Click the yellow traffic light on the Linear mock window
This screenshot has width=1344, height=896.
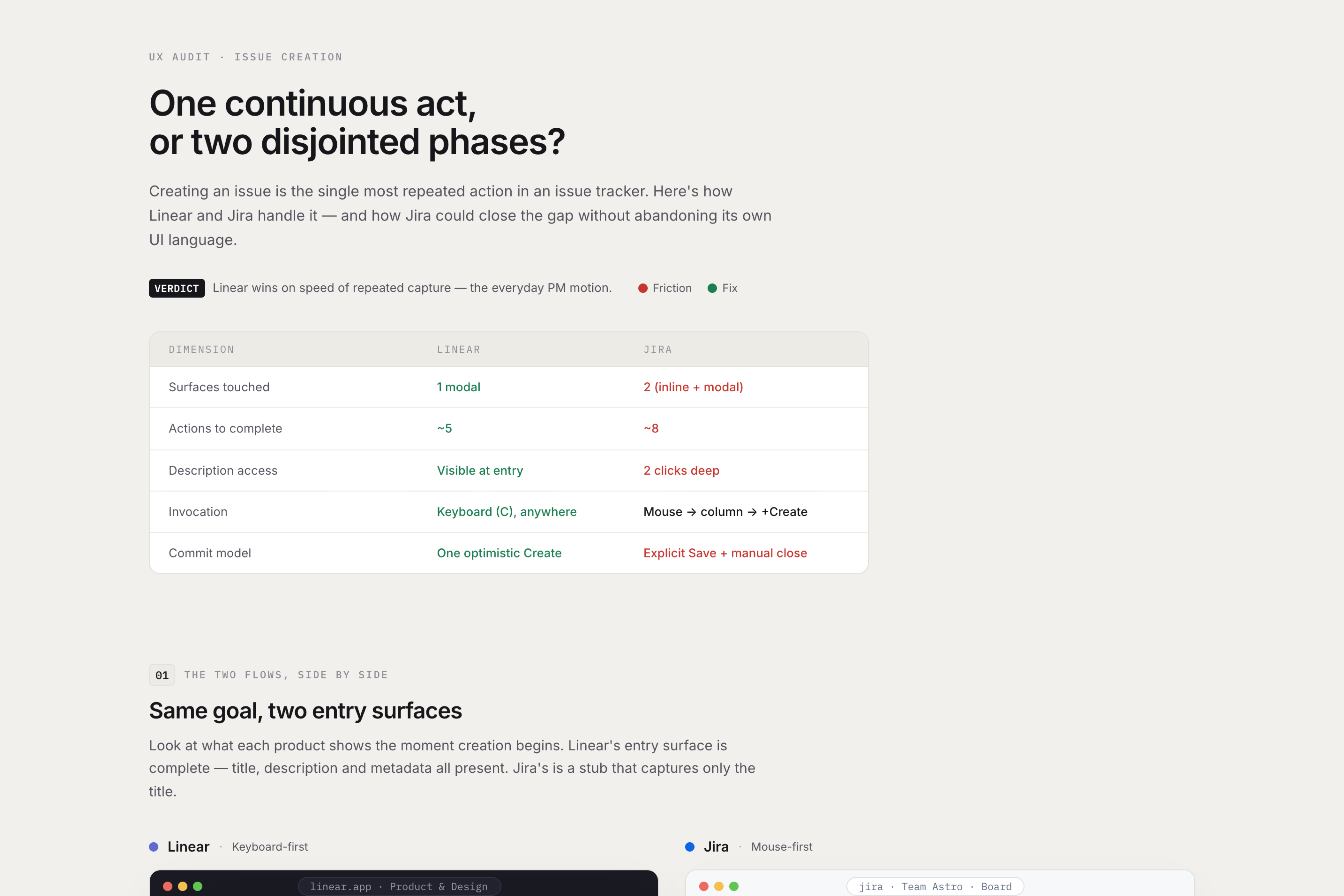[183, 886]
